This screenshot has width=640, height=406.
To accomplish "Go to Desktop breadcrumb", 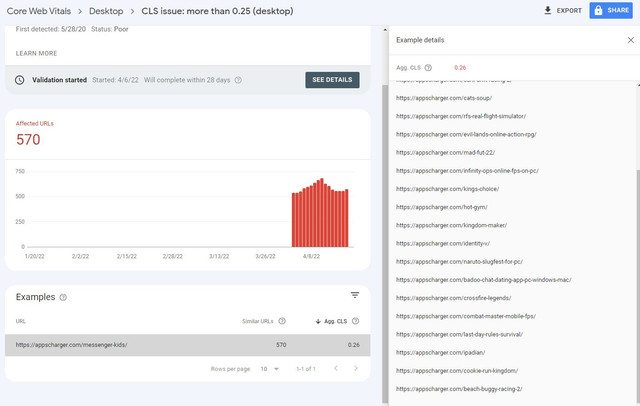I will (106, 11).
